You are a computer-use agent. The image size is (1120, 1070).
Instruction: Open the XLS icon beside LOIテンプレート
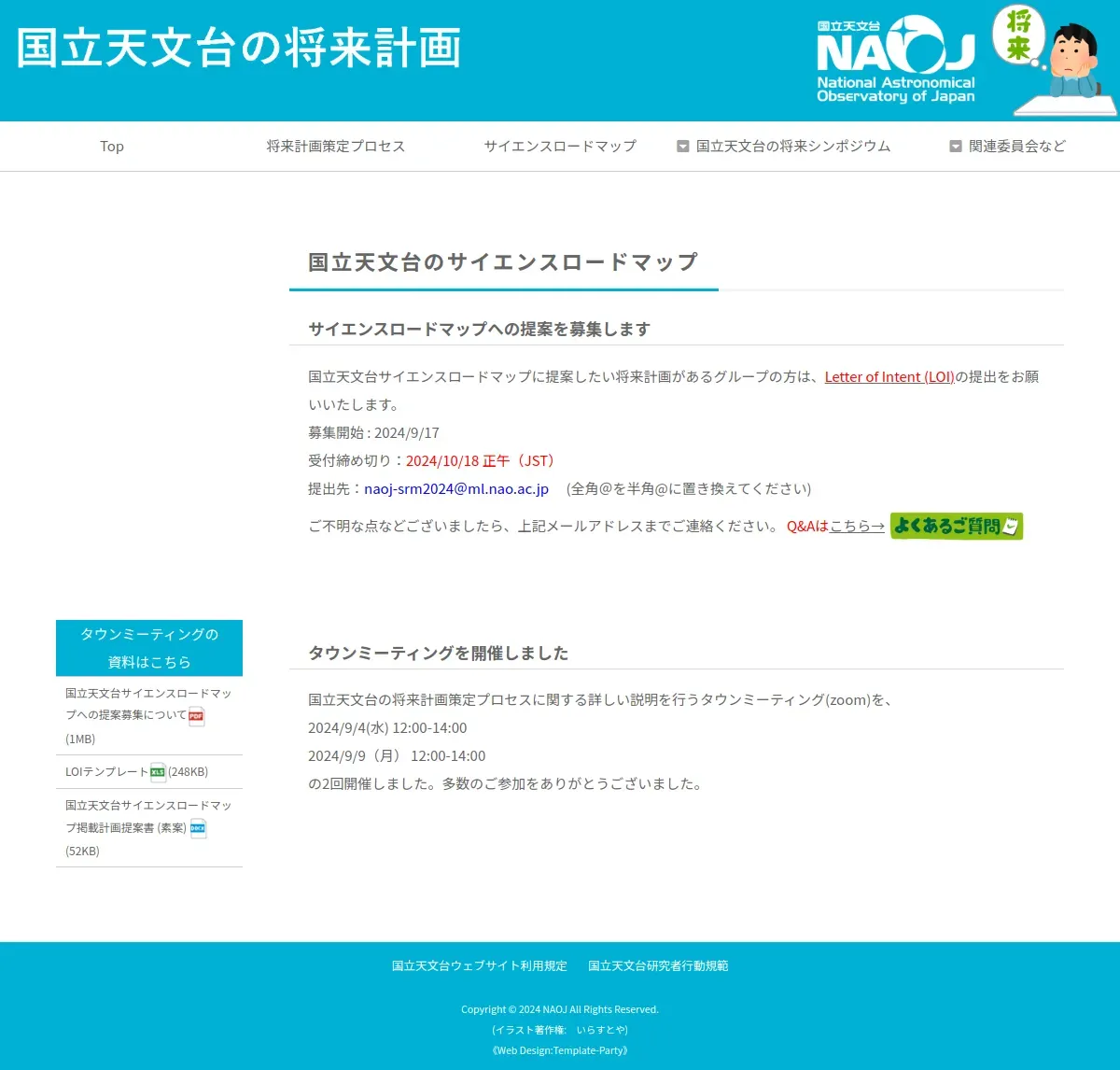pos(158,772)
